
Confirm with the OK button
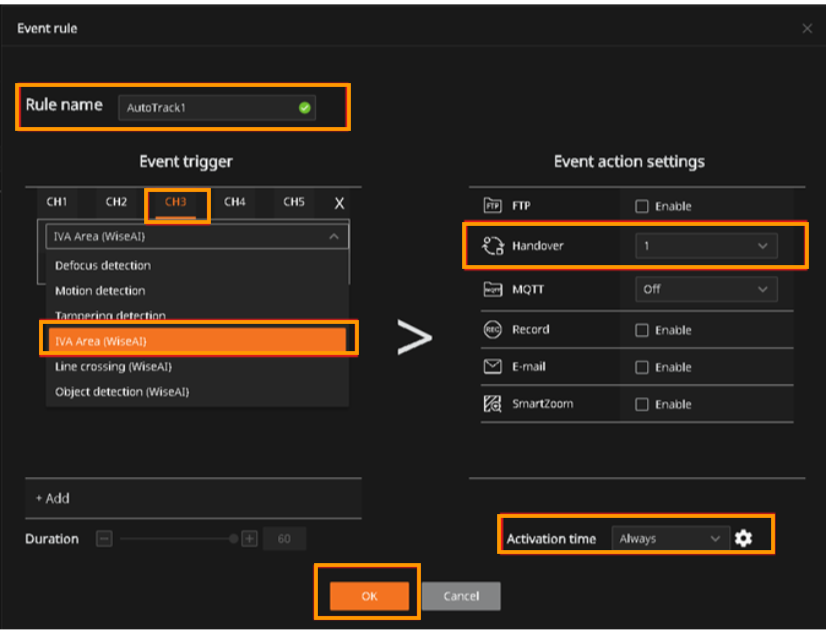pos(369,596)
